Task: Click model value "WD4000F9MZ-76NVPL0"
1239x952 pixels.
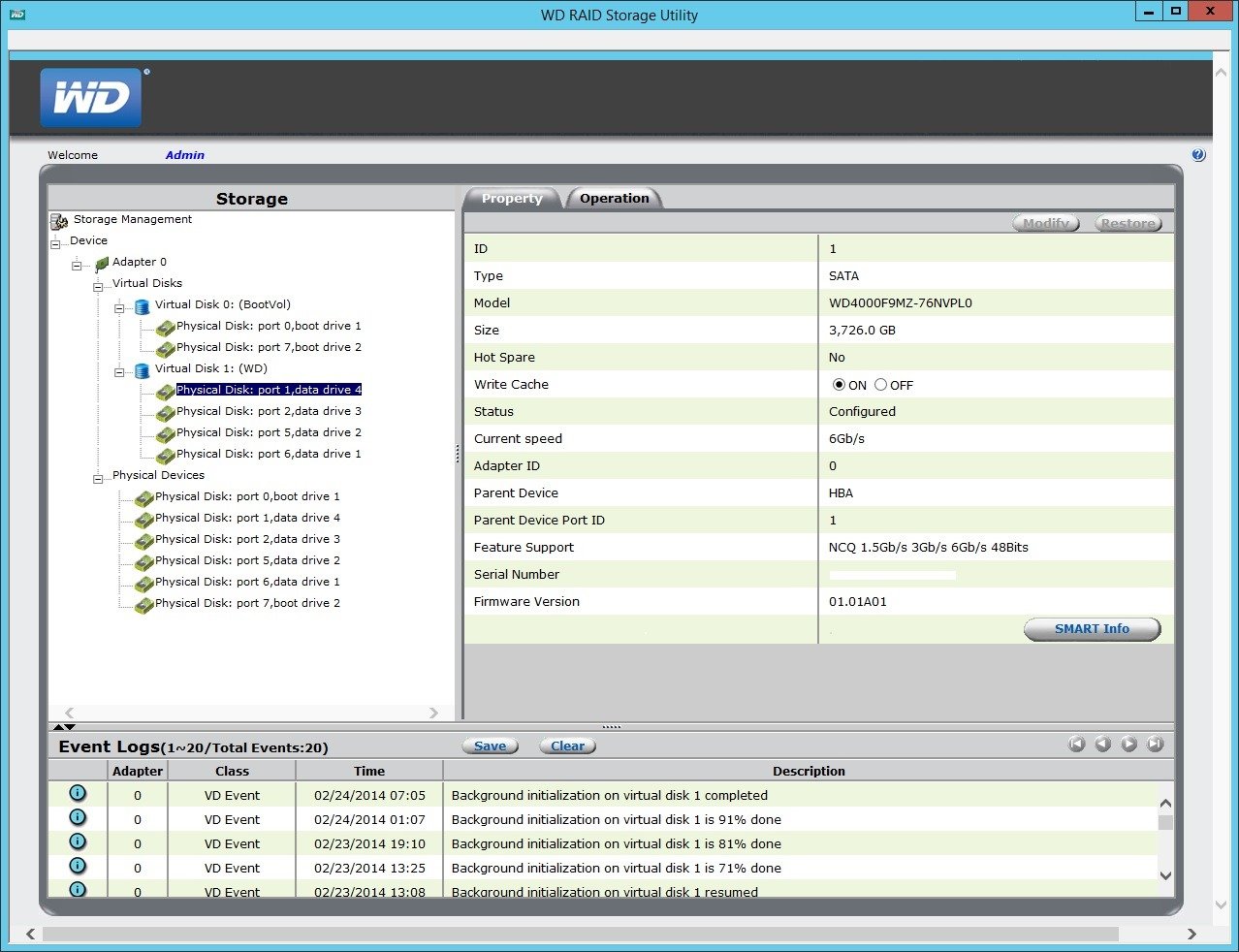Action: (901, 303)
